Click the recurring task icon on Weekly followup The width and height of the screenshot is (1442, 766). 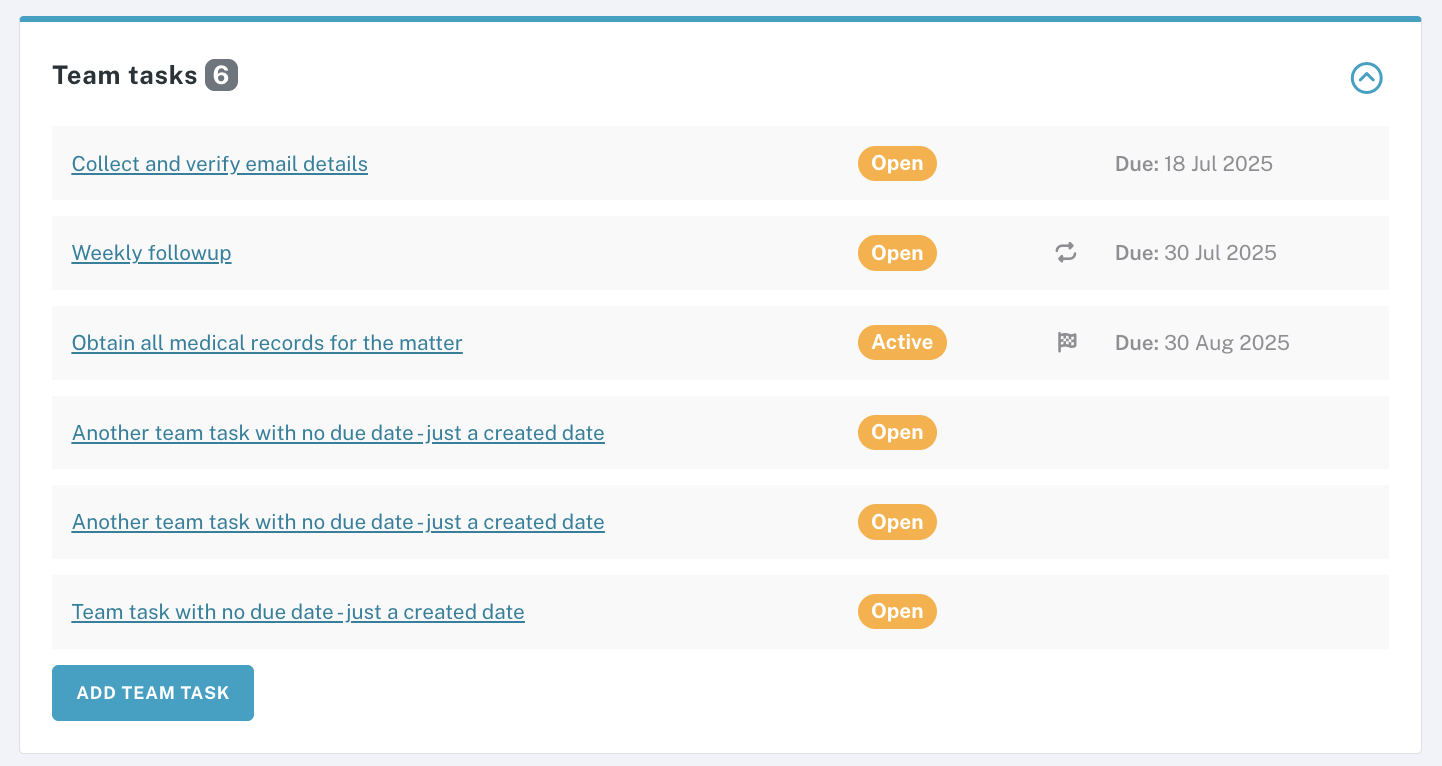click(x=1065, y=253)
